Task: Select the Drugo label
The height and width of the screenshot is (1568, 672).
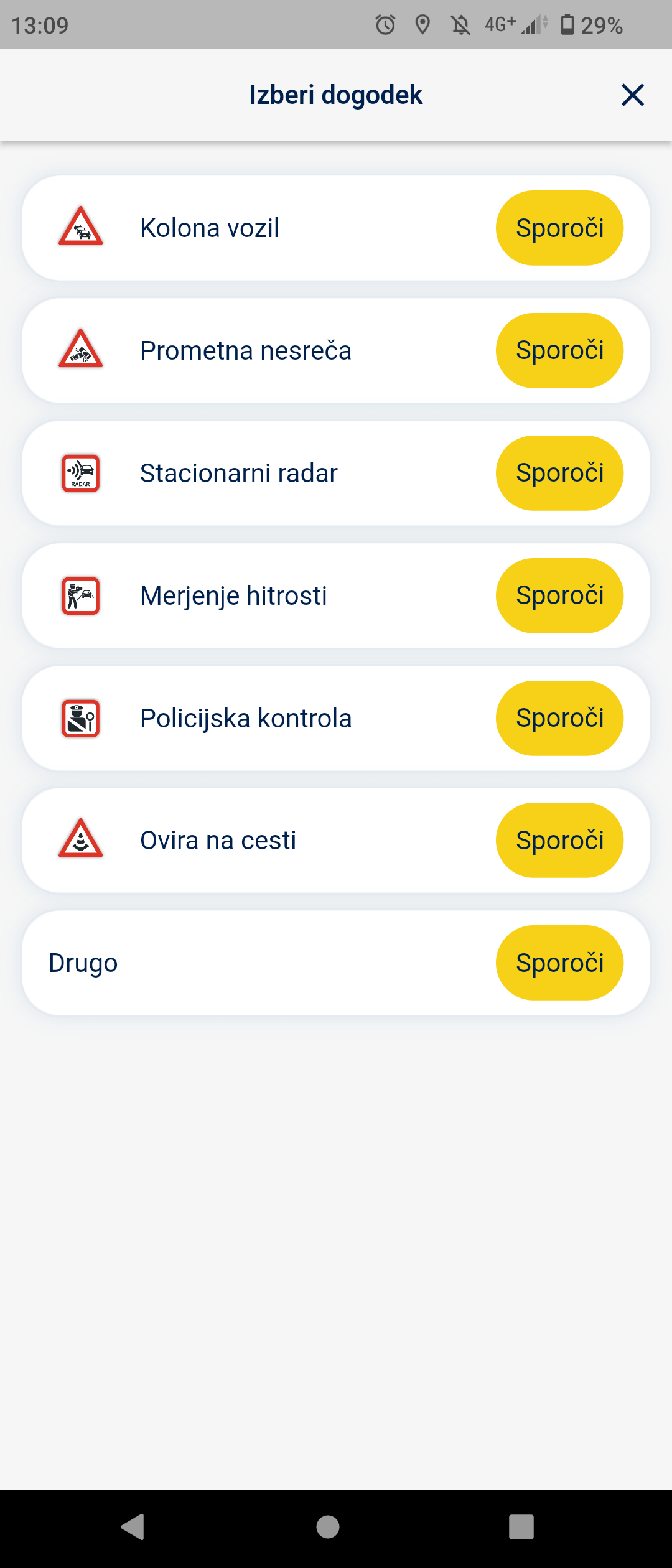Action: 83,963
